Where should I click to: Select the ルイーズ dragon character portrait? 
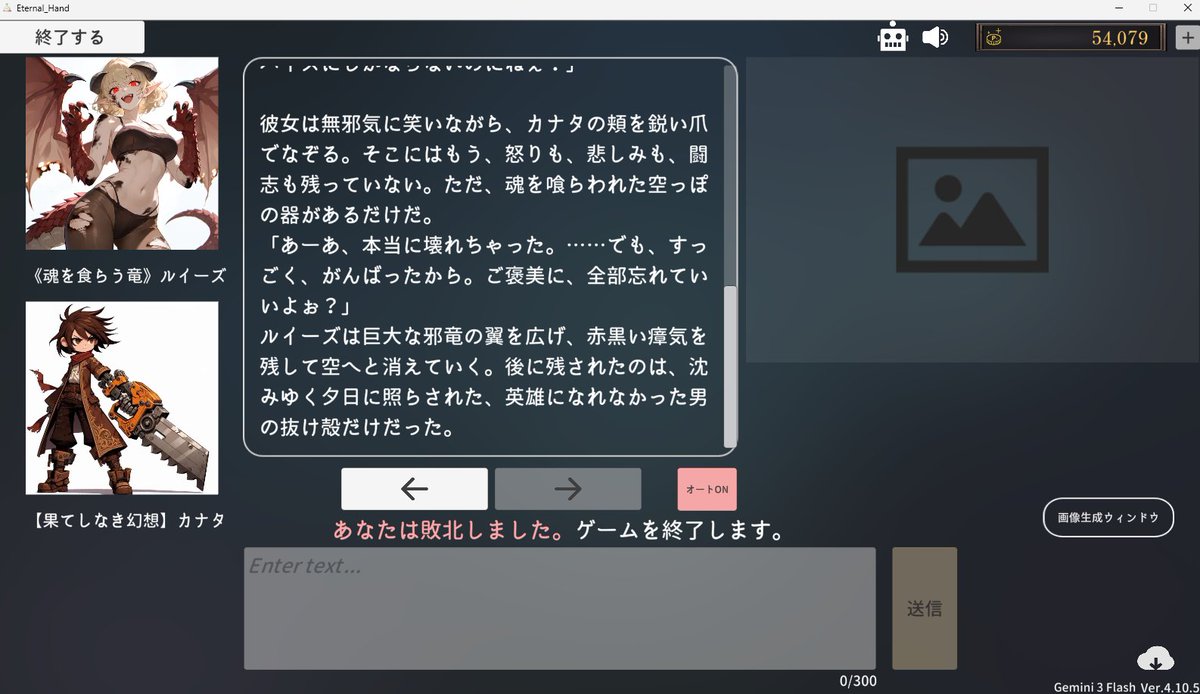[x=122, y=153]
